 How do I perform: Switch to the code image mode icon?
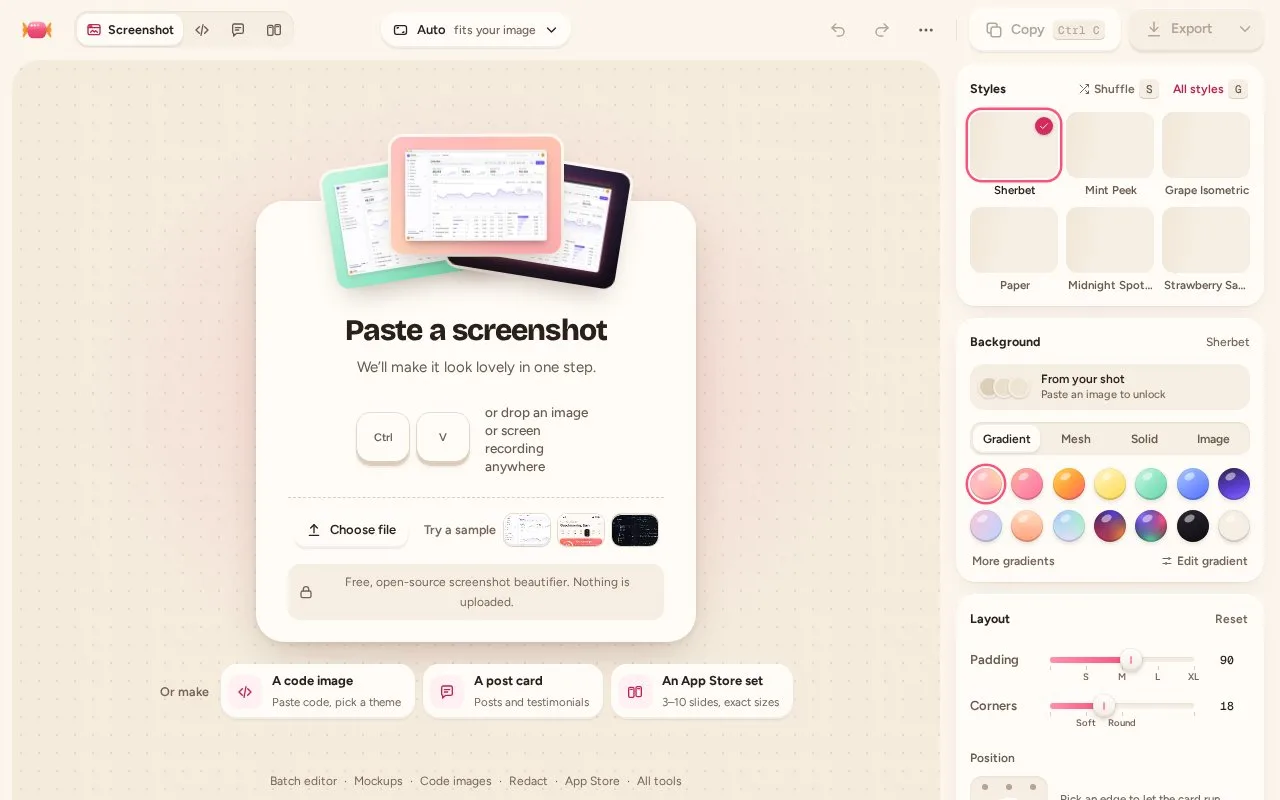(202, 30)
